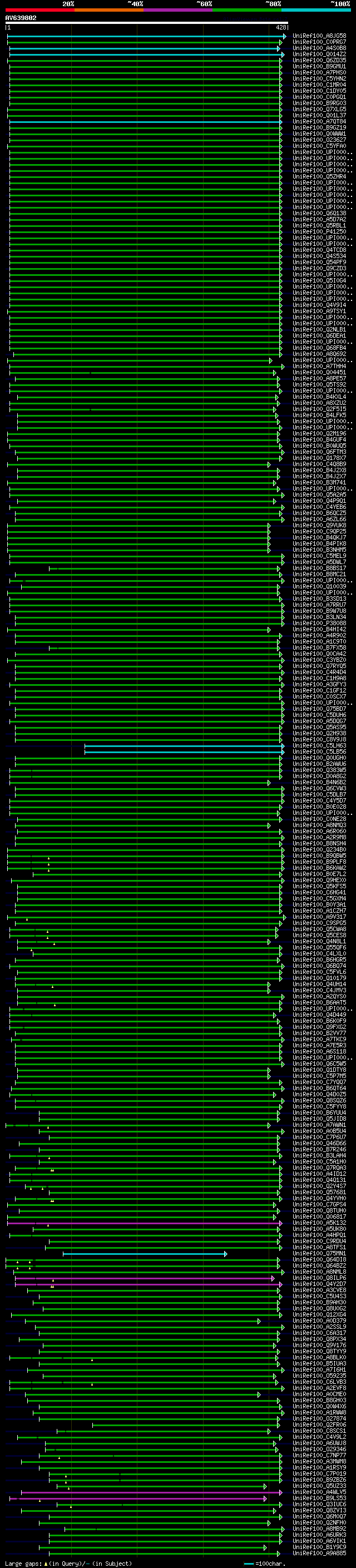
Task: Click the red 20% identity legend segment
Action: click(39, 10)
